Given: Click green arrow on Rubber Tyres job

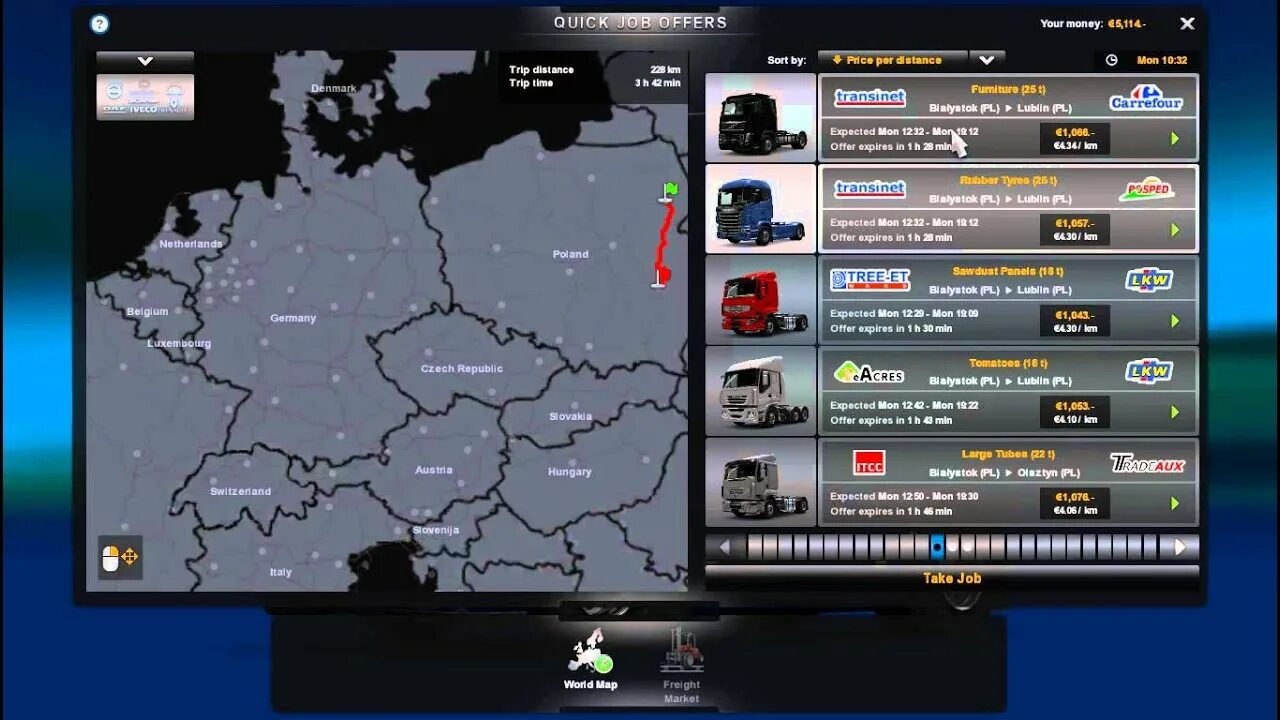Looking at the screenshot, I should click(x=1175, y=230).
